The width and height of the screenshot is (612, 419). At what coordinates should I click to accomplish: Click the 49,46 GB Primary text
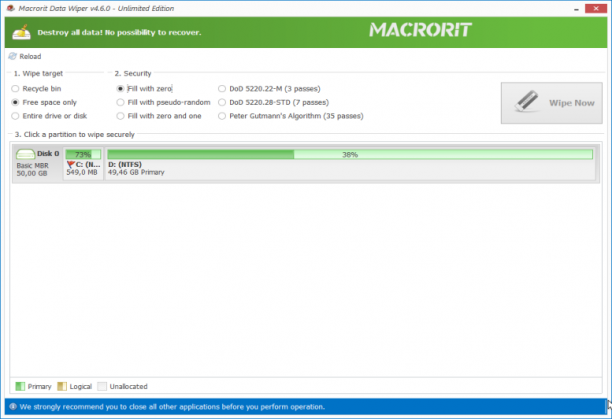click(136, 172)
